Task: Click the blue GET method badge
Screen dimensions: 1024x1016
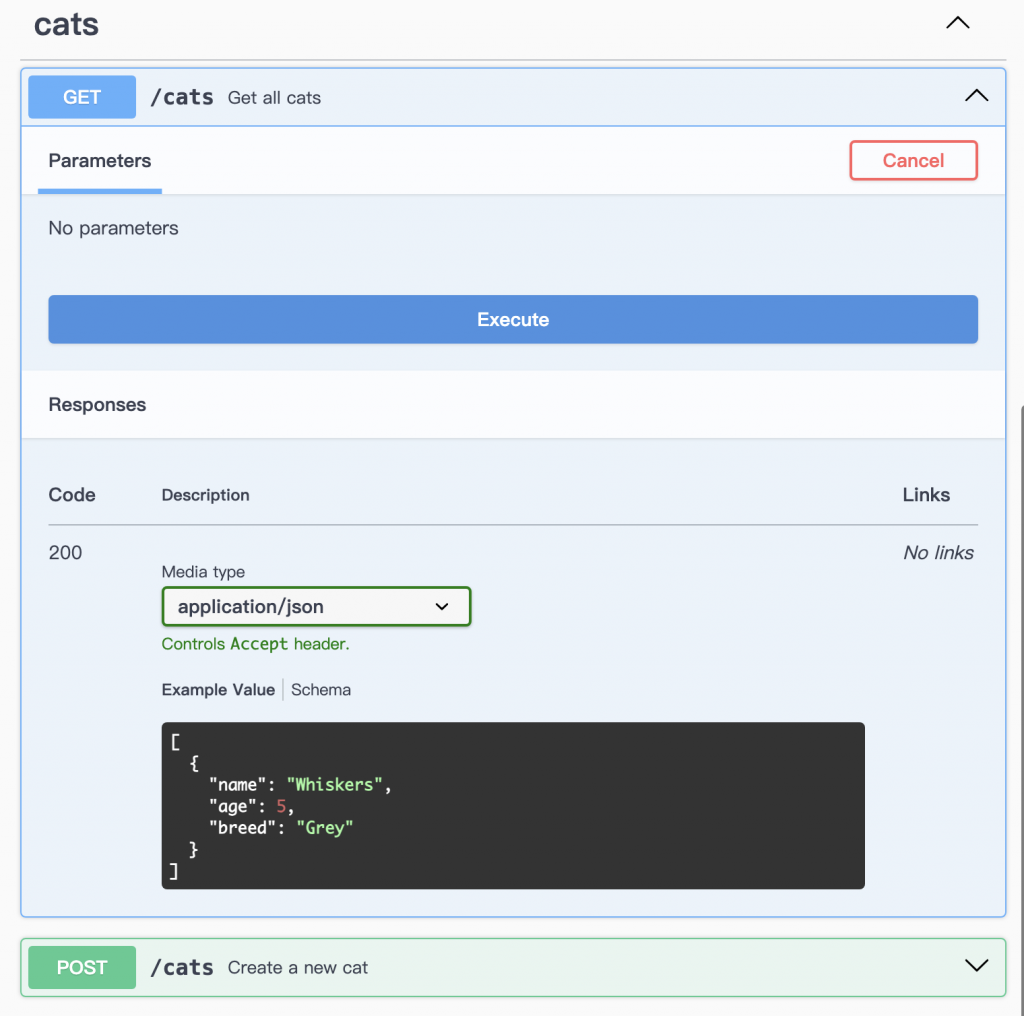Action: pos(82,97)
